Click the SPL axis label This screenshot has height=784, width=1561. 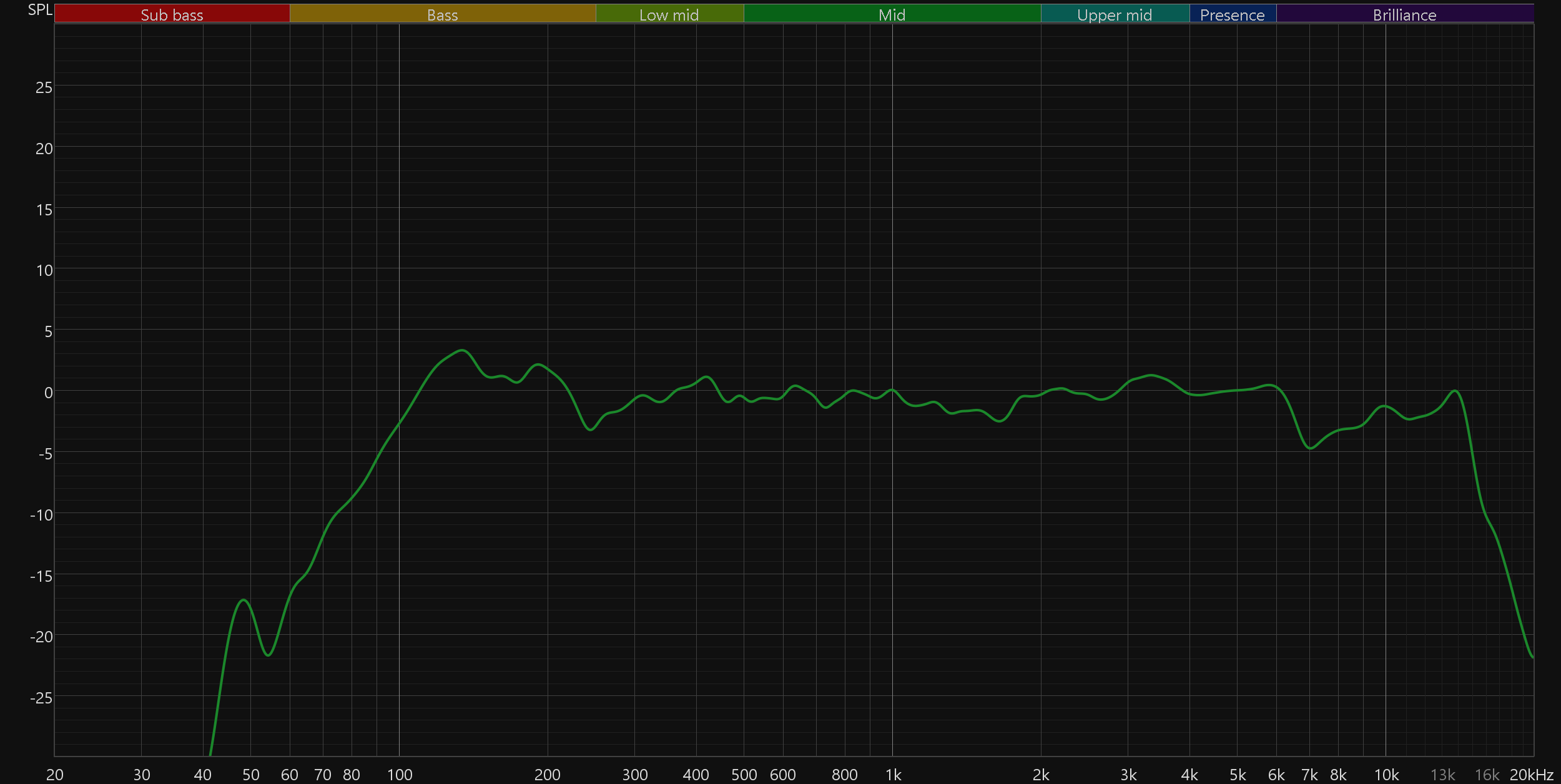(40, 9)
